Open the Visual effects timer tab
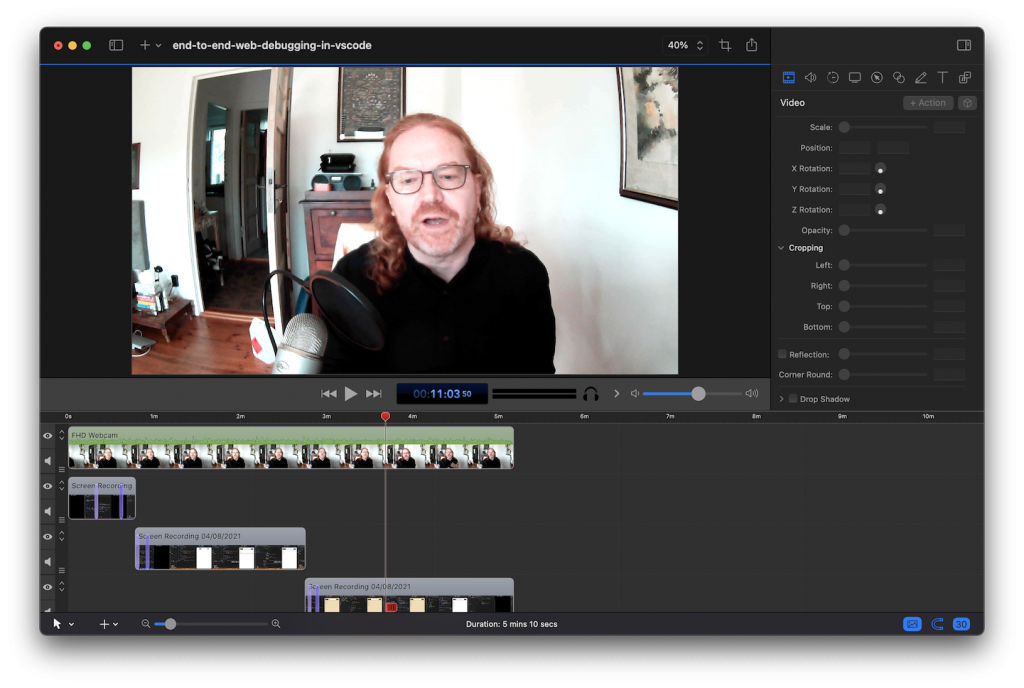This screenshot has height=688, width=1024. (x=833, y=78)
